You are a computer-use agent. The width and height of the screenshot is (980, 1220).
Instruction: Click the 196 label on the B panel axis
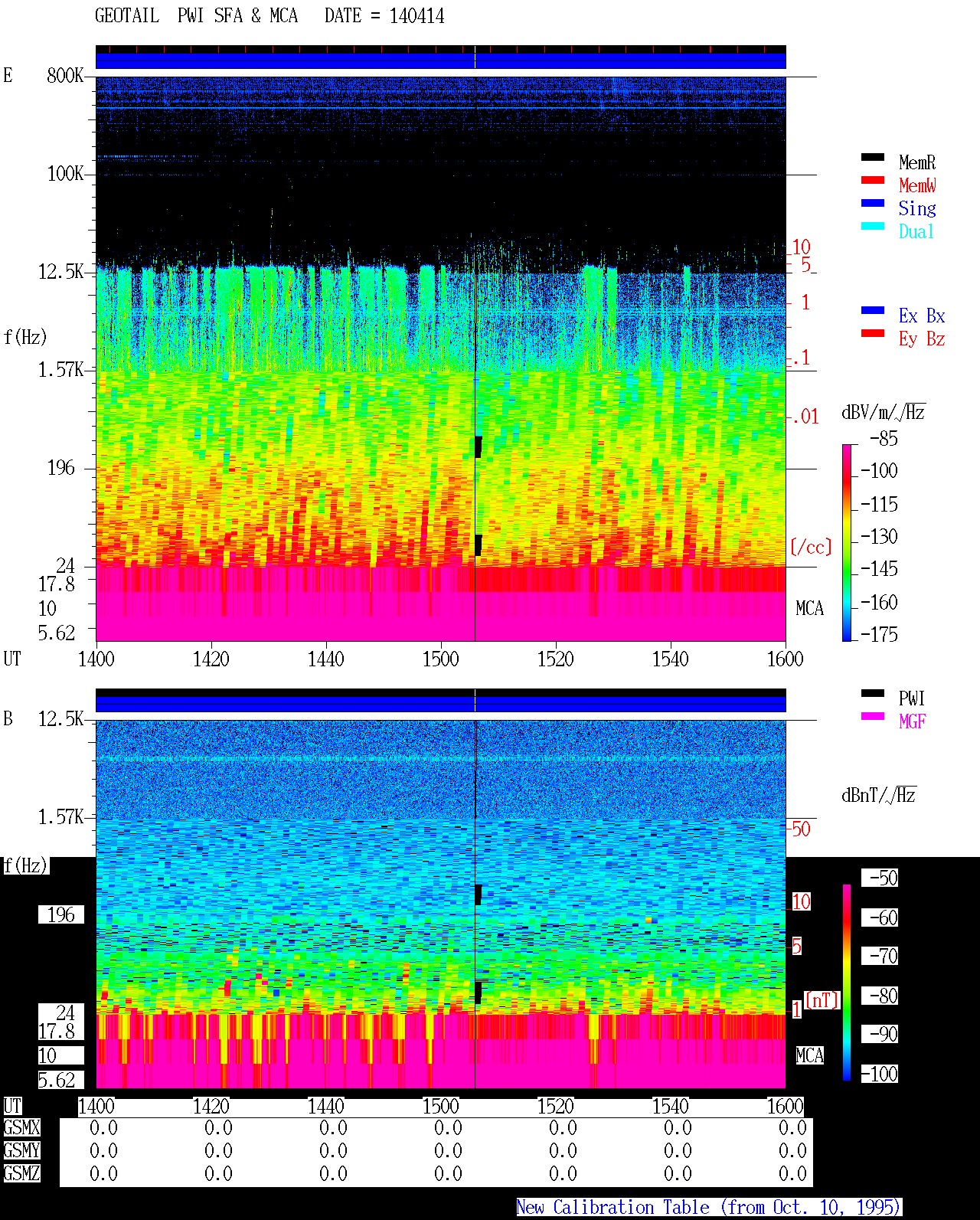[x=61, y=914]
